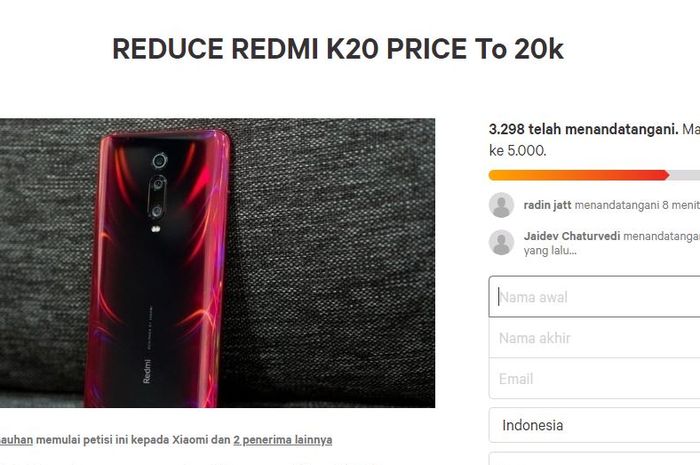Open the '2 penerima lainnya' link

coord(283,440)
